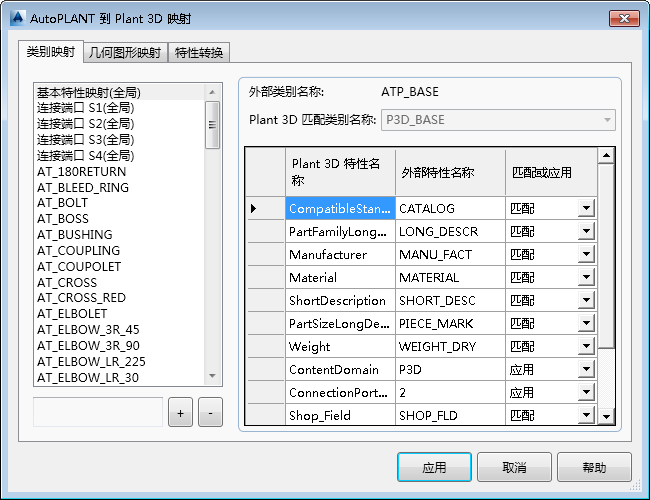
Task: Click the row selector arrow for CATALOG row
Action: (265, 208)
